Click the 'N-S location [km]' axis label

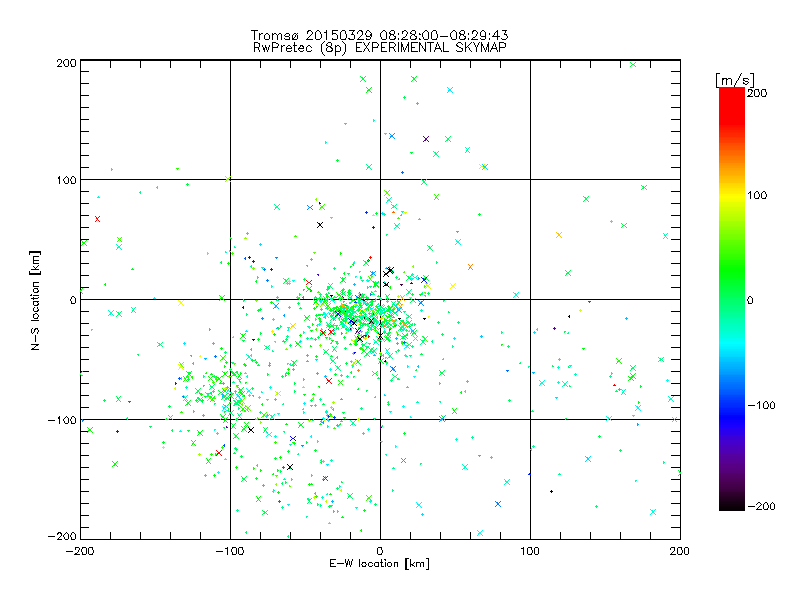(x=35, y=301)
